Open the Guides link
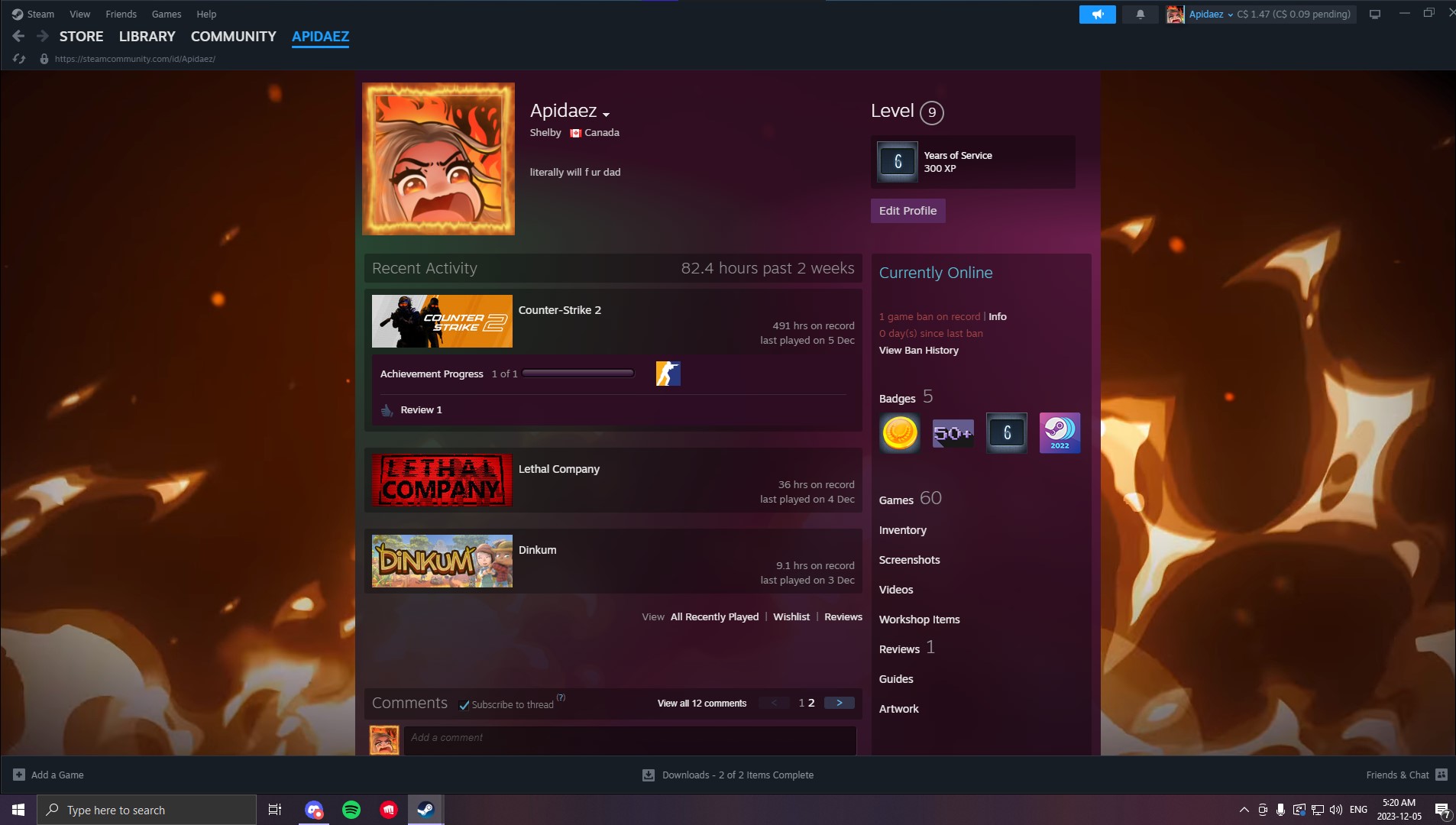This screenshot has height=825, width=1456. pos(895,679)
